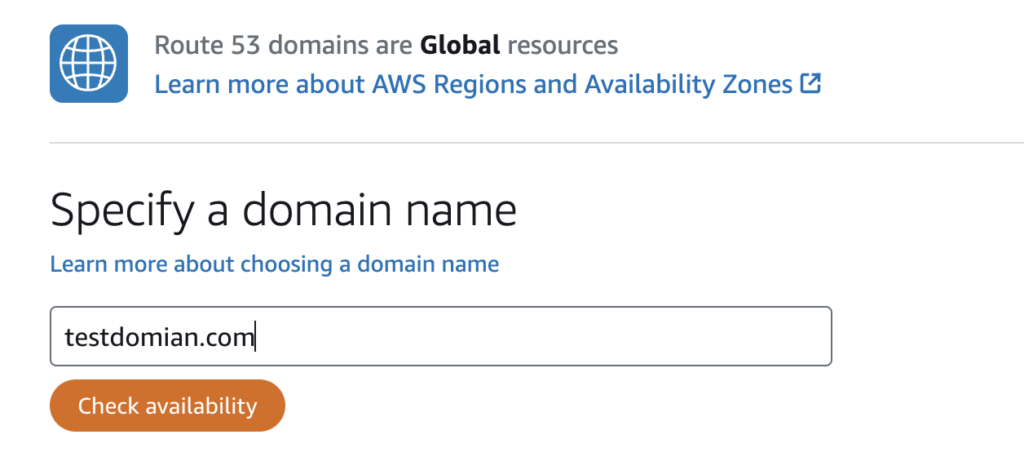Place cursor after .com in the domain field
This screenshot has height=470, width=1024.
point(256,338)
